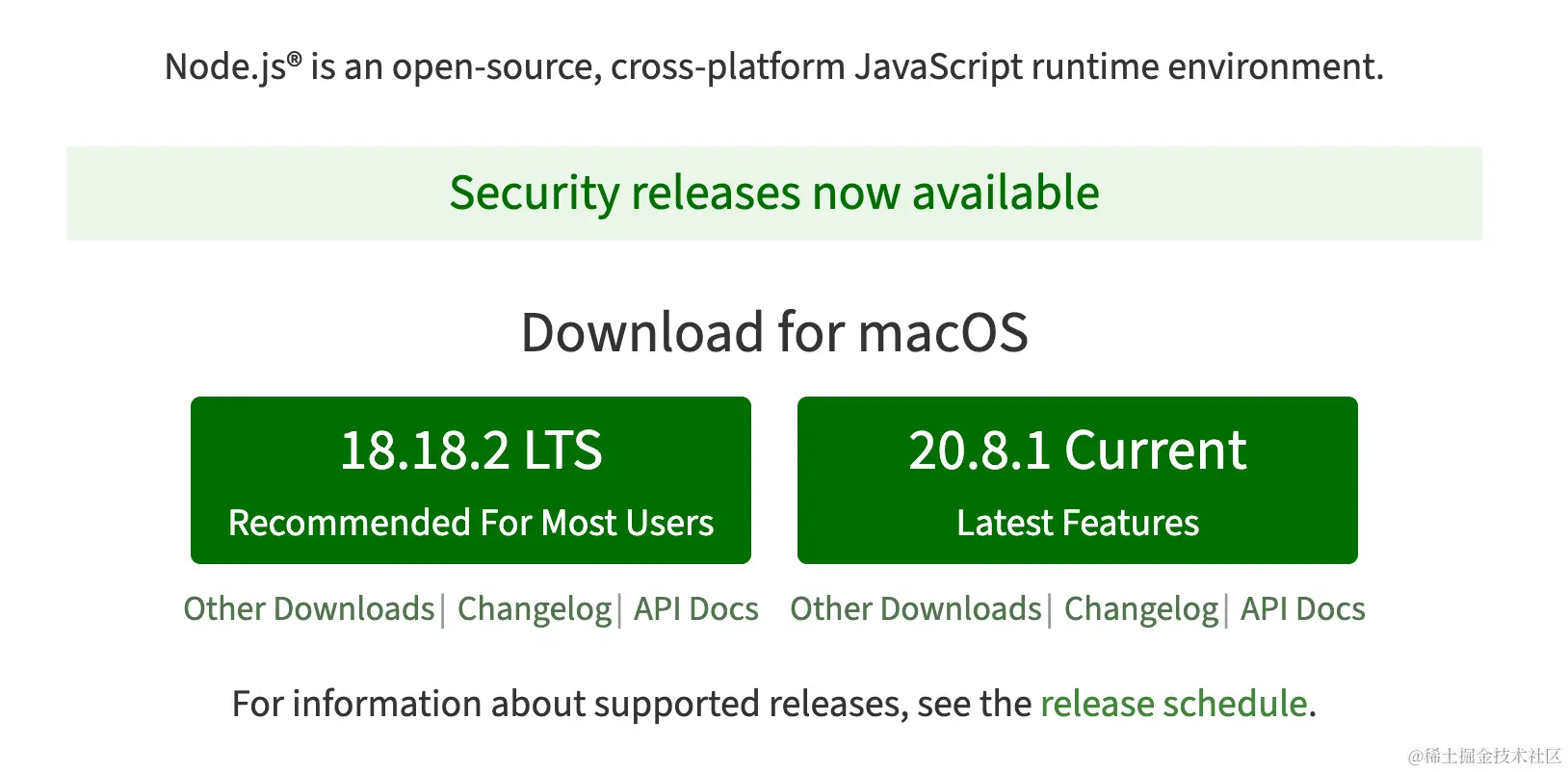
Task: Open Other Downloads for the Current release
Action: point(915,608)
